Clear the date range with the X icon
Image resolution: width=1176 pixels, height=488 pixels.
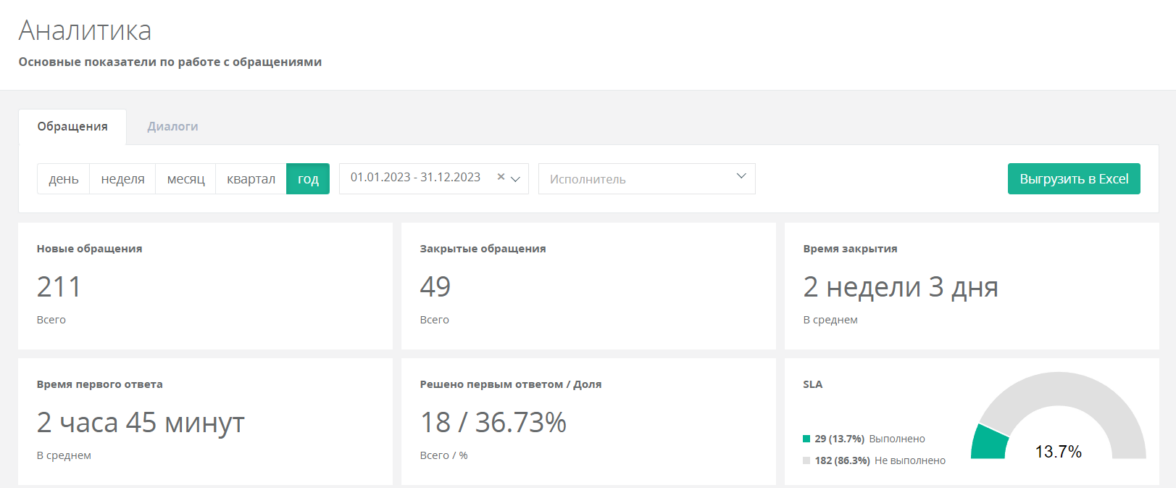[501, 178]
